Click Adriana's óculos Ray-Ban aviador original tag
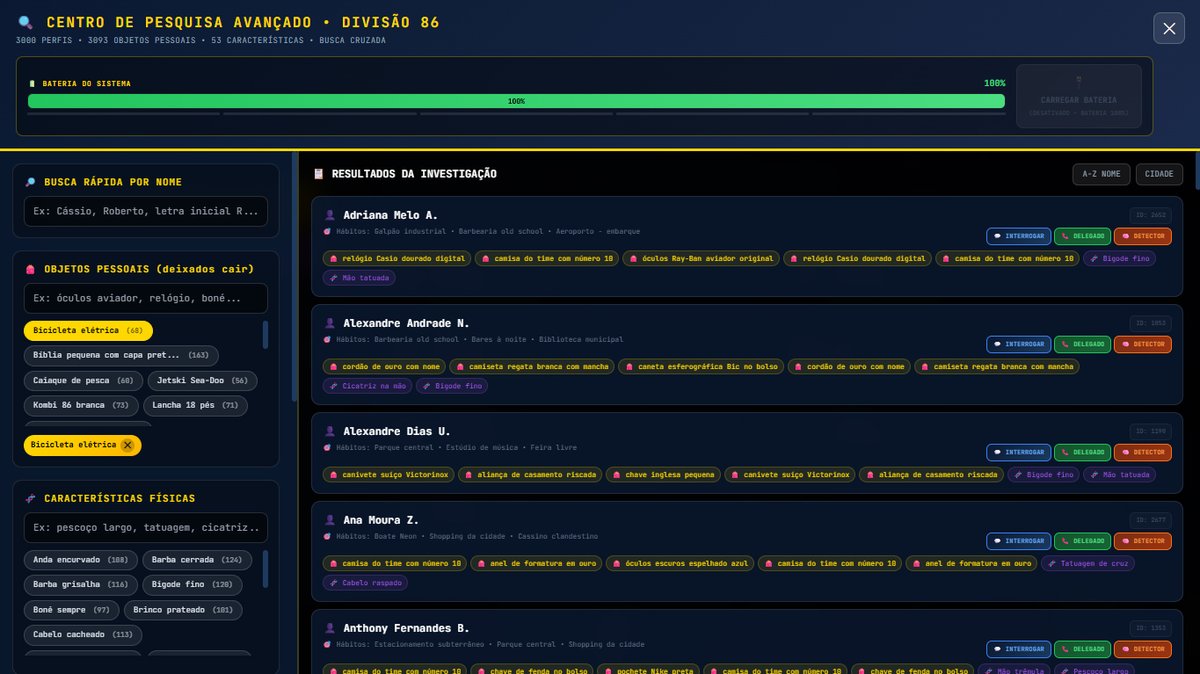 tap(700, 258)
